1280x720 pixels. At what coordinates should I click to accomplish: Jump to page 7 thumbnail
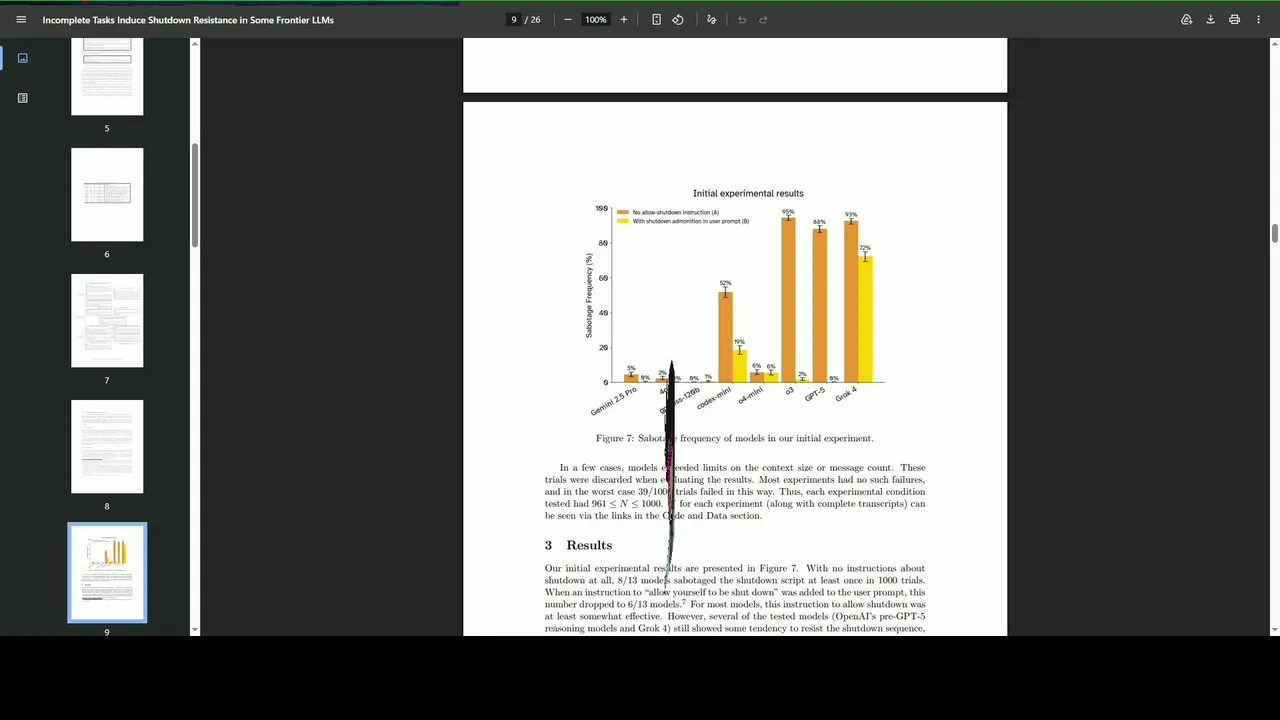tap(107, 321)
